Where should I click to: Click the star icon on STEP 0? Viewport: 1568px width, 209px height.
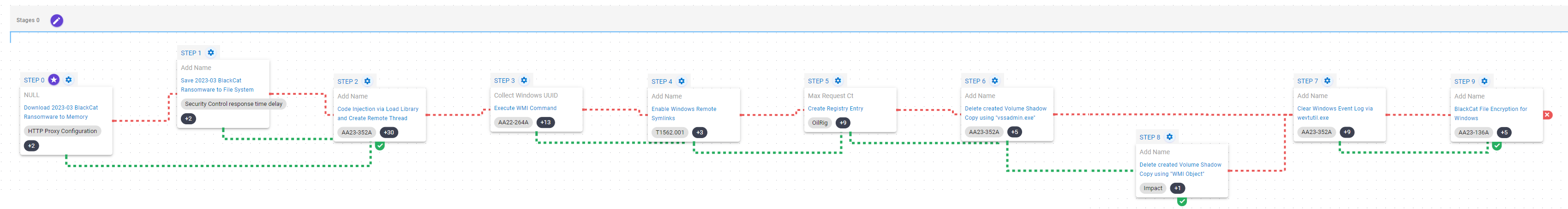click(x=54, y=80)
